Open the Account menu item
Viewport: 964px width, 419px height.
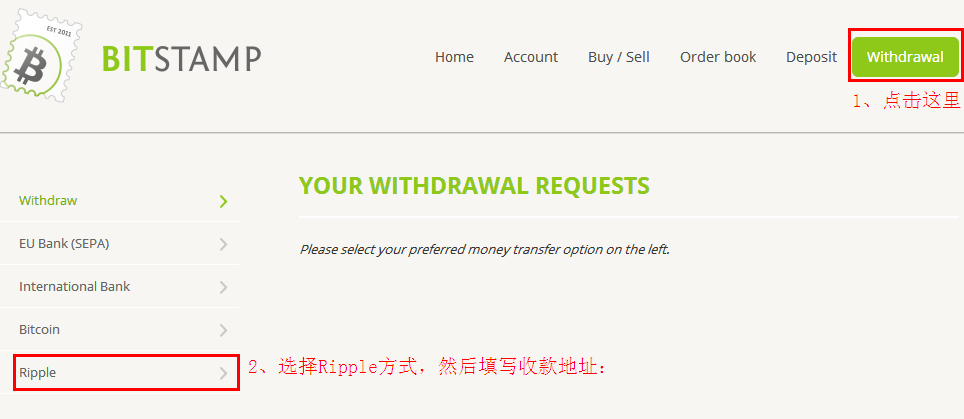pos(531,57)
